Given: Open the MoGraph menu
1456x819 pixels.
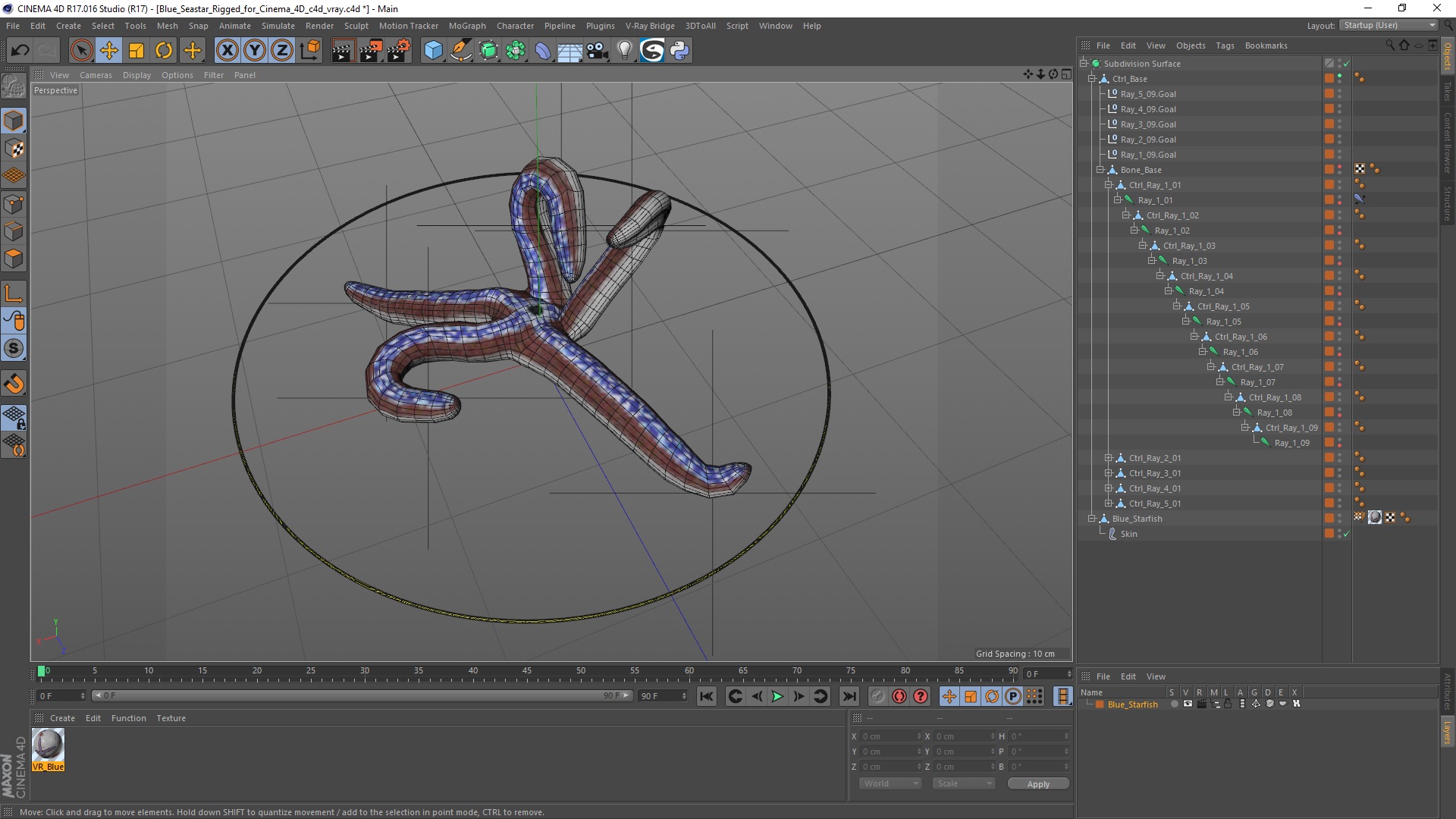Looking at the screenshot, I should click(x=467, y=26).
